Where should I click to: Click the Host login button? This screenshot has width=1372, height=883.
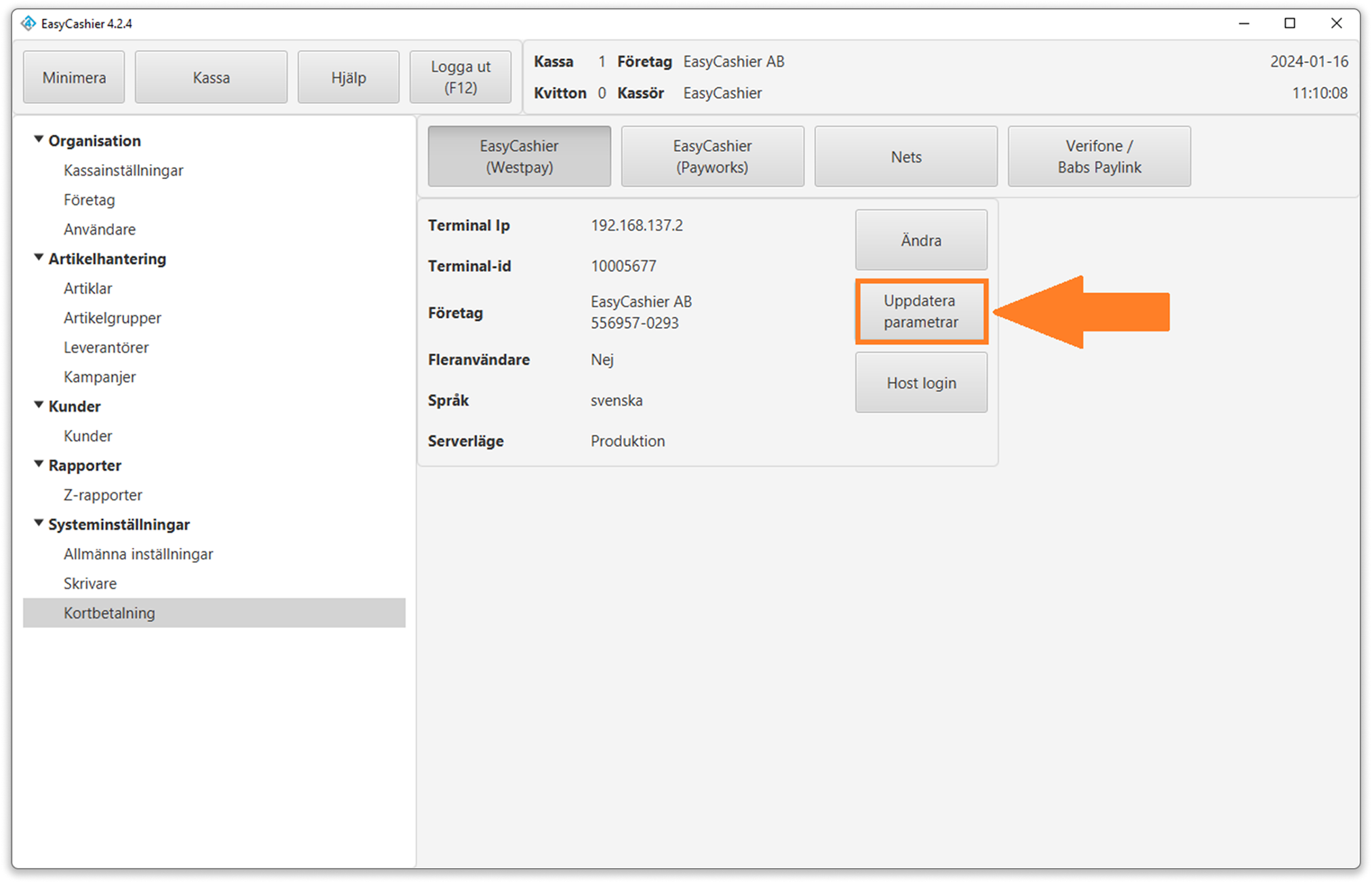coord(921,382)
